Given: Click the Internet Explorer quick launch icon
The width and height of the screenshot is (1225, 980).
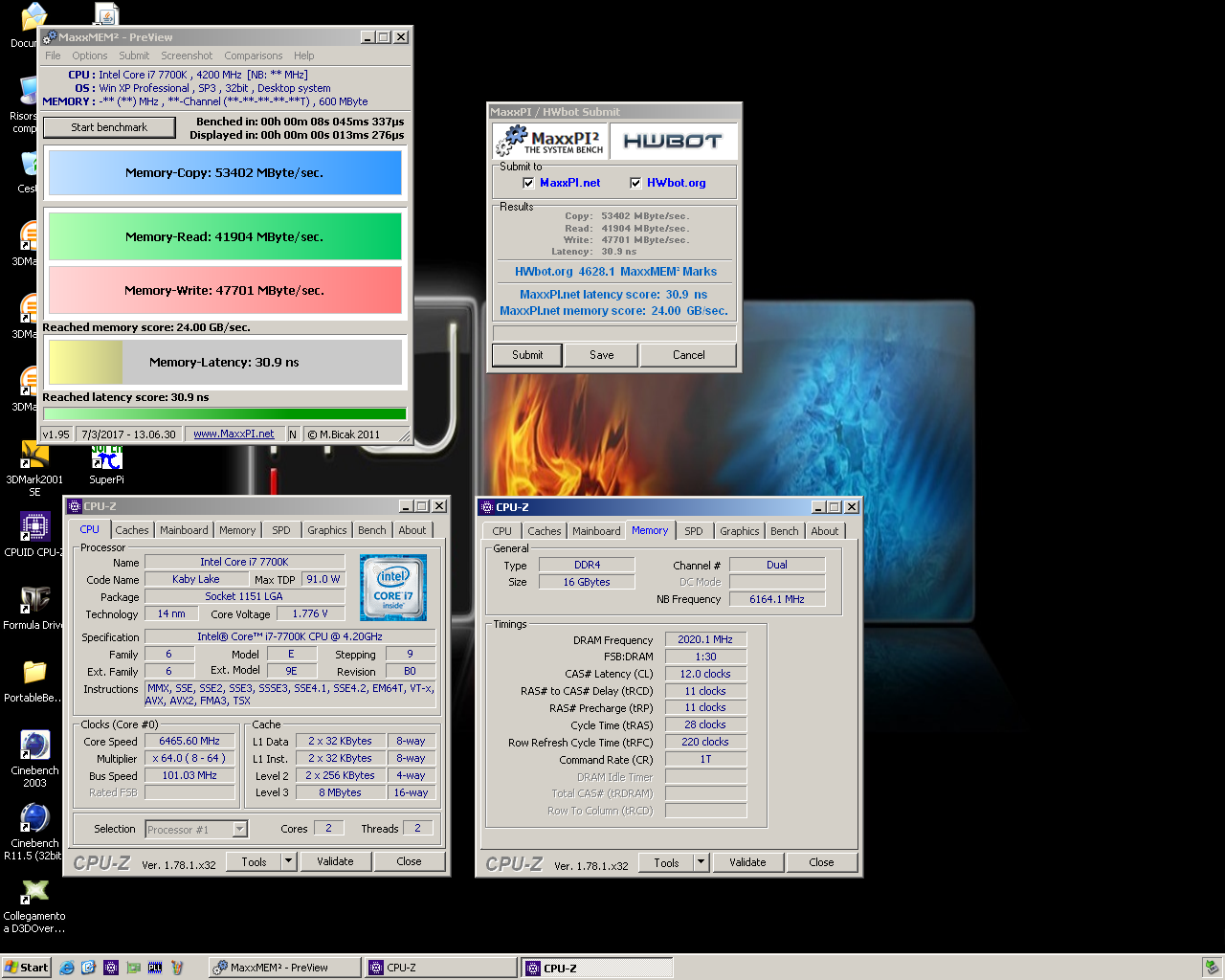Looking at the screenshot, I should pyautogui.click(x=67, y=968).
